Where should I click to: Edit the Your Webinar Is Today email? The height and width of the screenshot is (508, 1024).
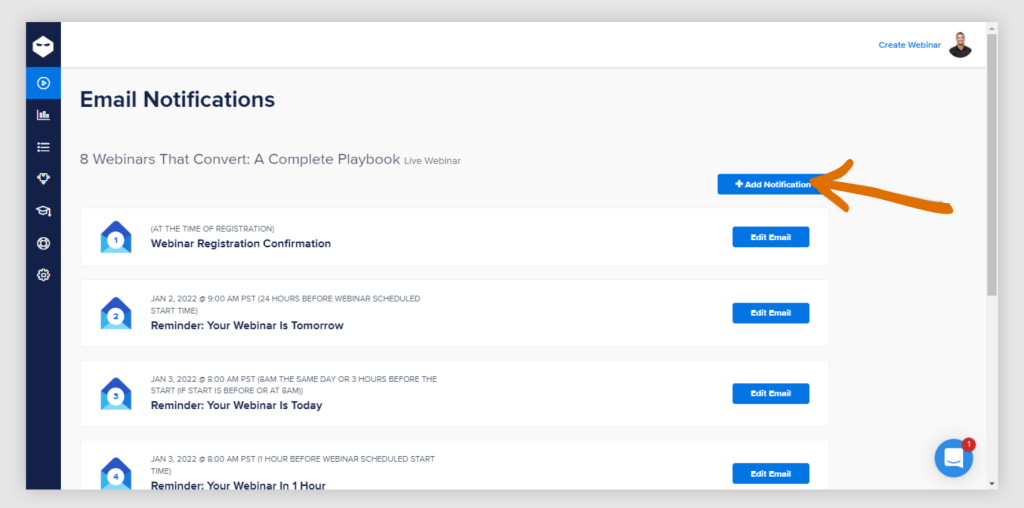coord(771,393)
